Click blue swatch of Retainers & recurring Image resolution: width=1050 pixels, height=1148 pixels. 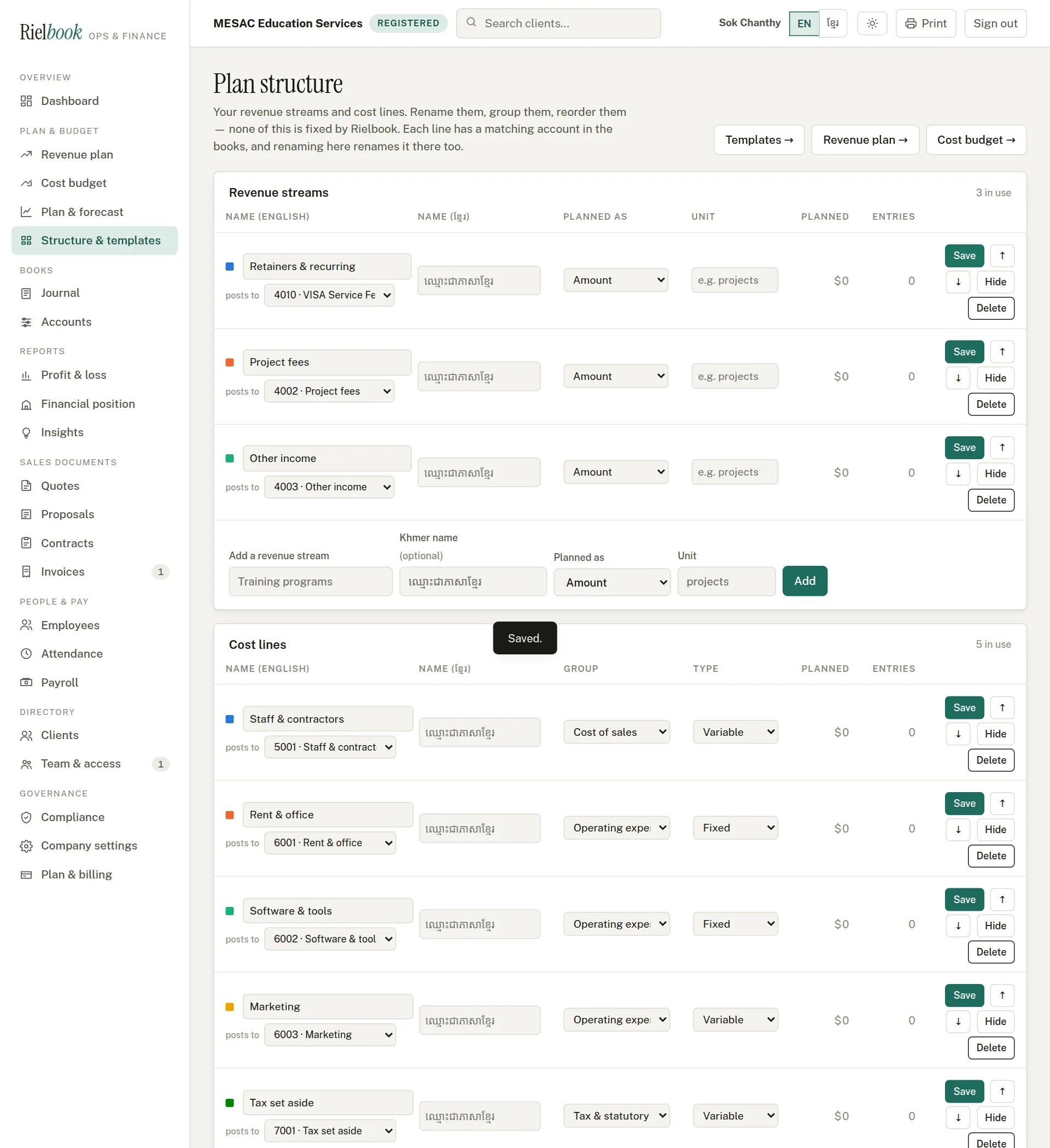click(230, 267)
